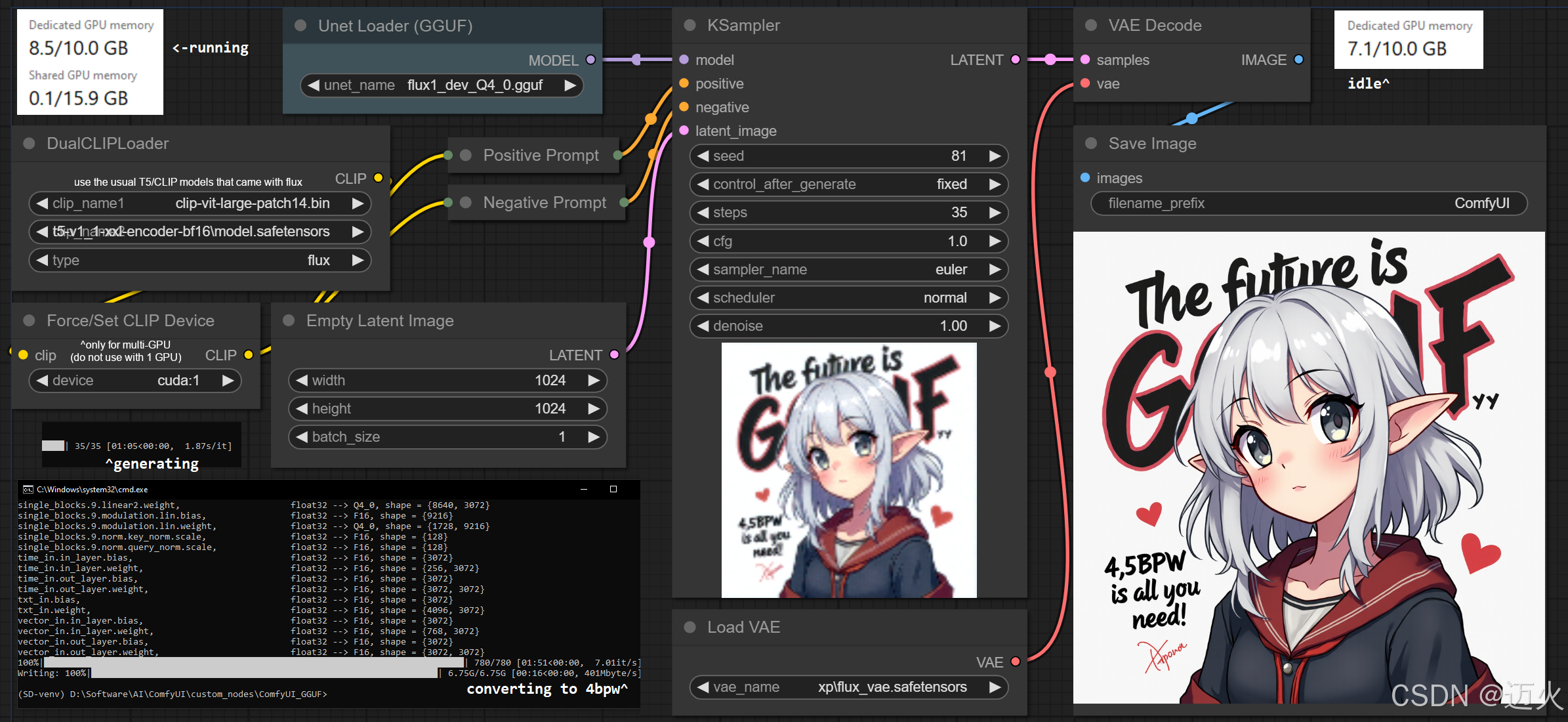Image resolution: width=1568 pixels, height=722 pixels.
Task: Toggle collapse dot on Positive Prompt node
Action: coord(466,156)
